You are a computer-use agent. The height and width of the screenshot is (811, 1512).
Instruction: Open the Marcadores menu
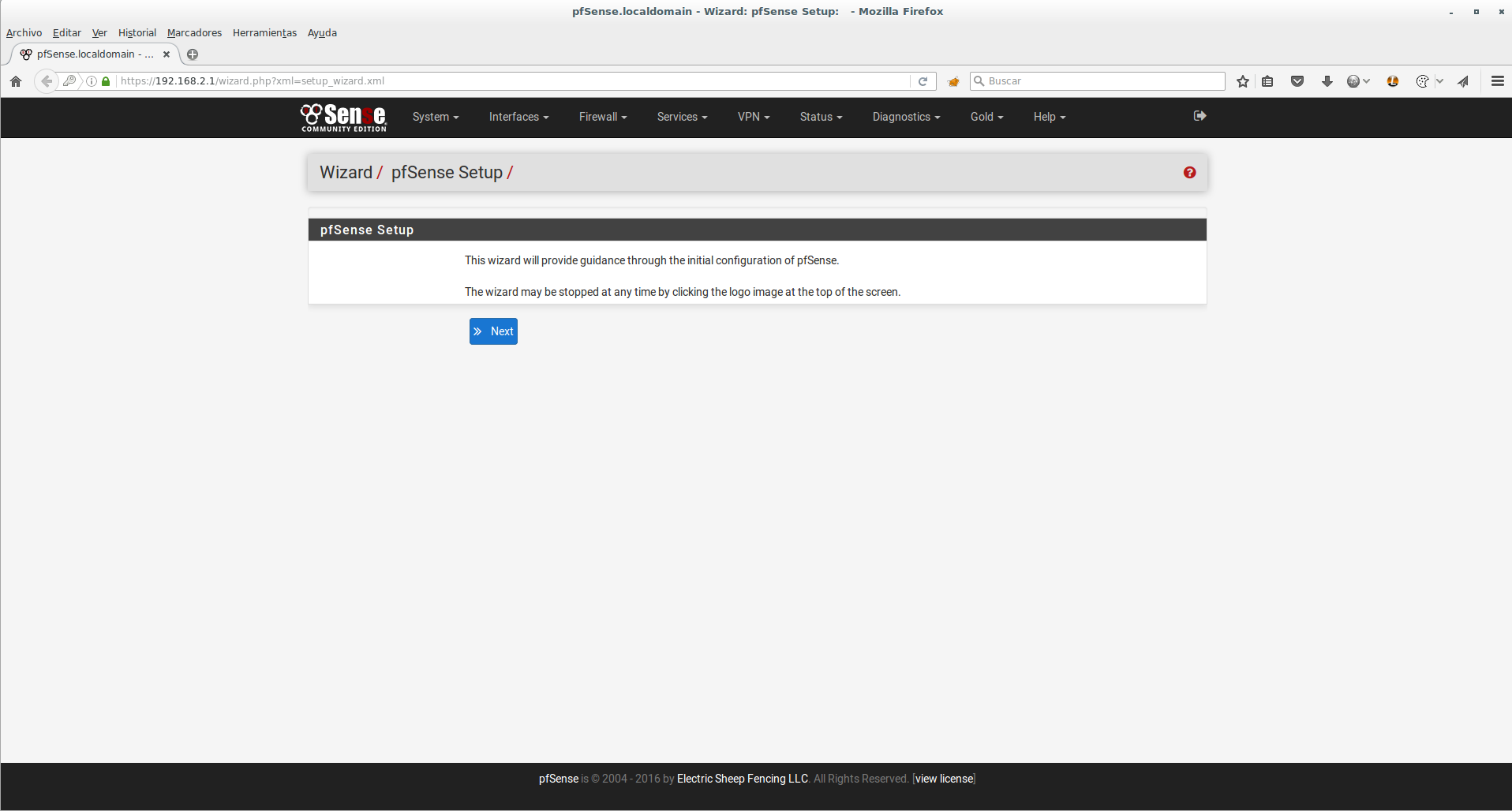(194, 33)
